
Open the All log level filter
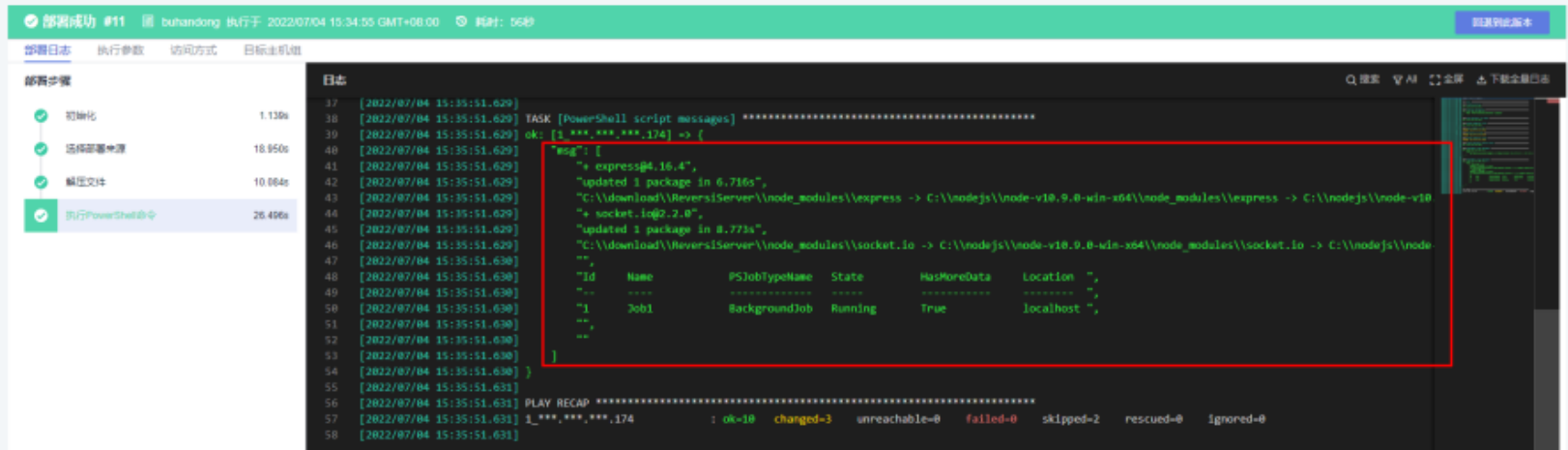click(x=1405, y=79)
